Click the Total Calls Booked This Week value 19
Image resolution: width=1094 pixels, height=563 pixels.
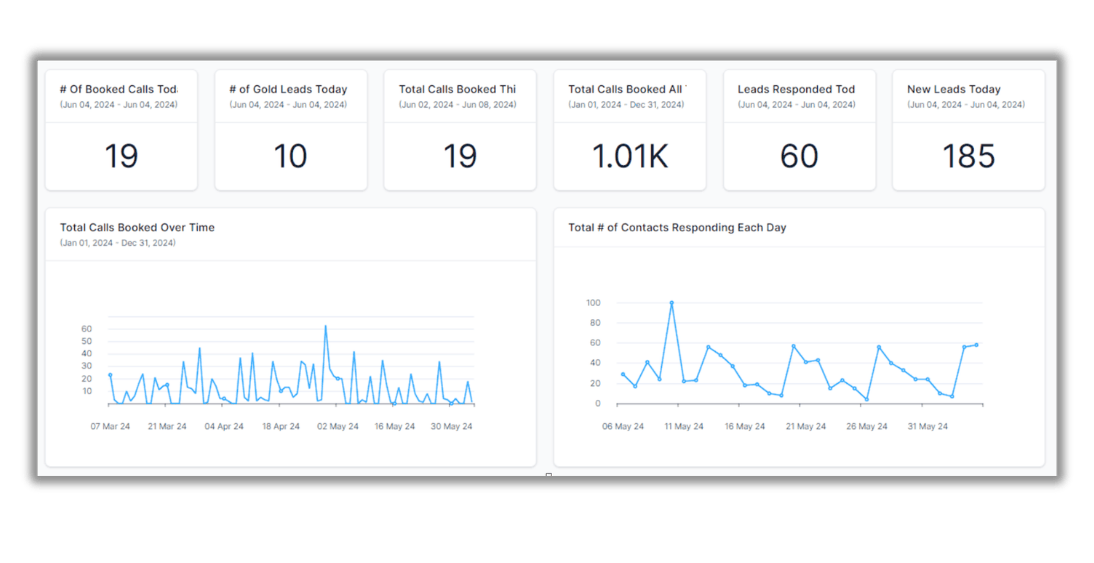click(460, 156)
